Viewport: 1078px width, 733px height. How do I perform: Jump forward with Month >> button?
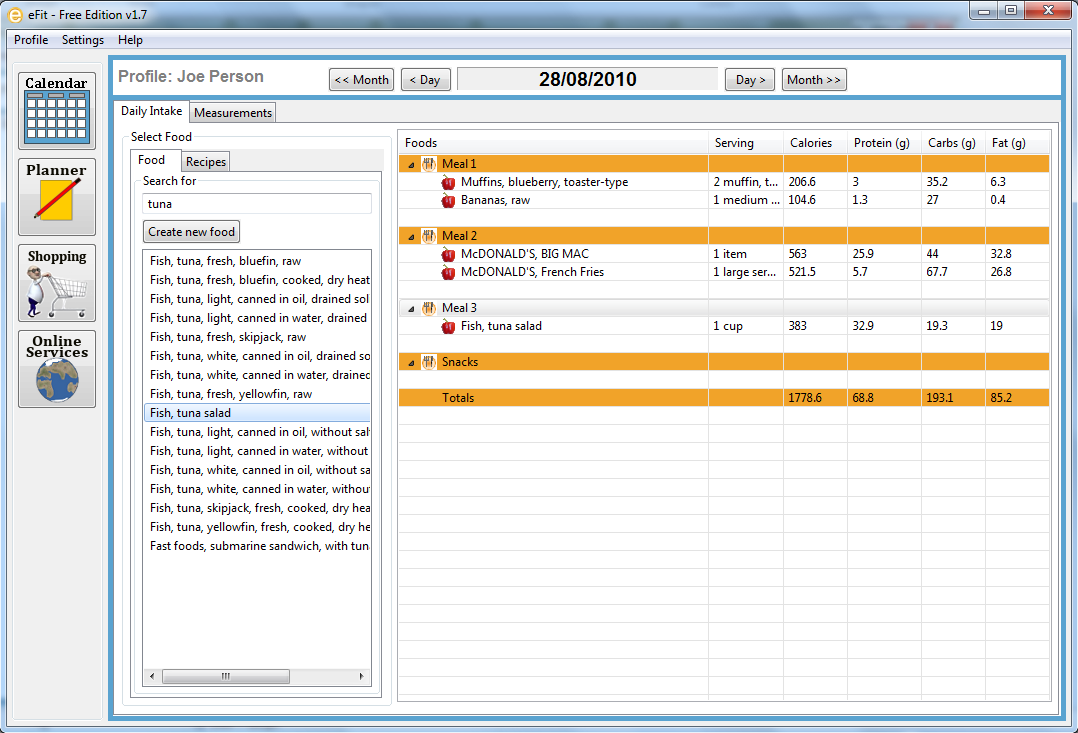click(x=814, y=80)
